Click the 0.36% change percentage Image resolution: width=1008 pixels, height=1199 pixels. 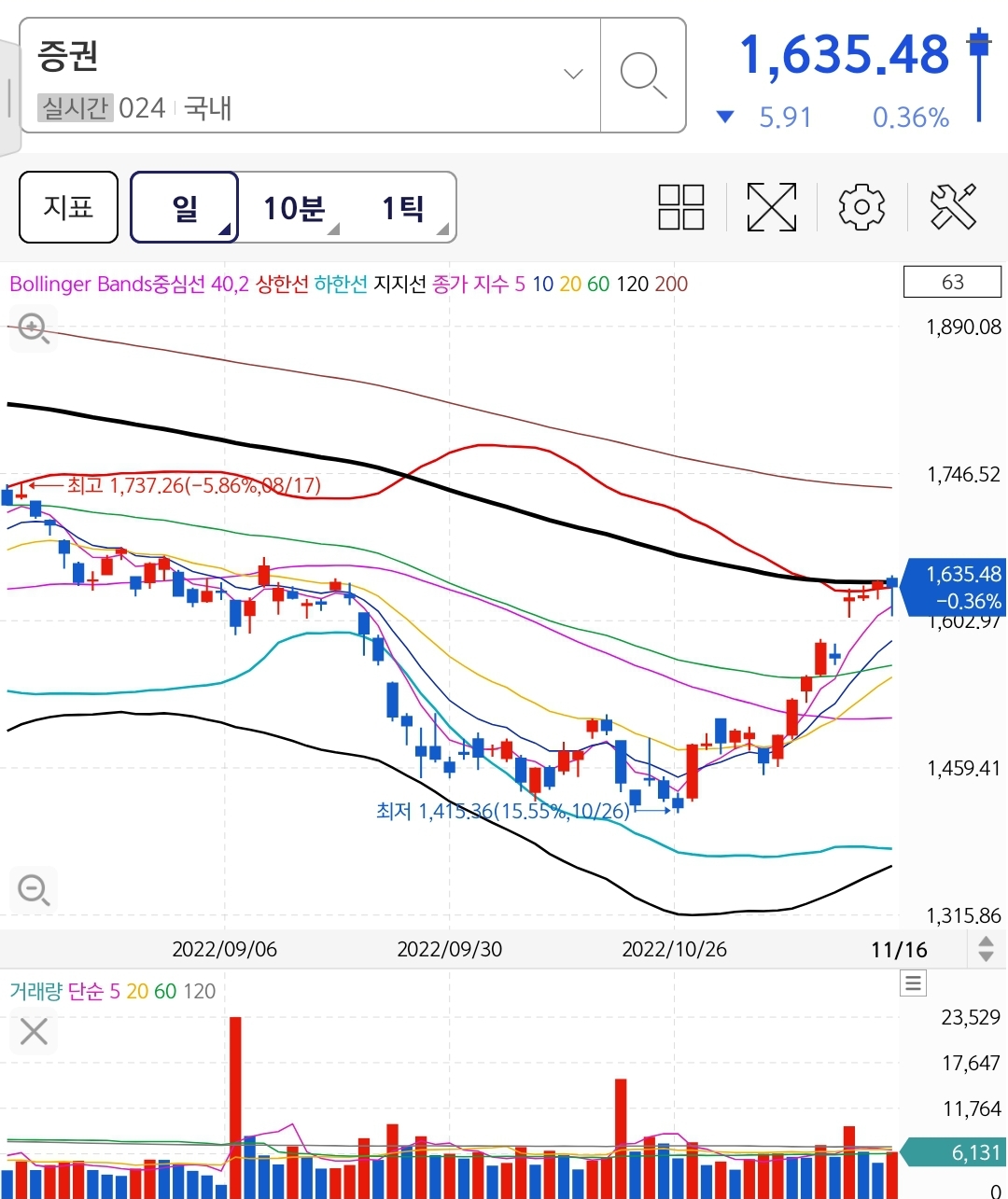point(911,118)
